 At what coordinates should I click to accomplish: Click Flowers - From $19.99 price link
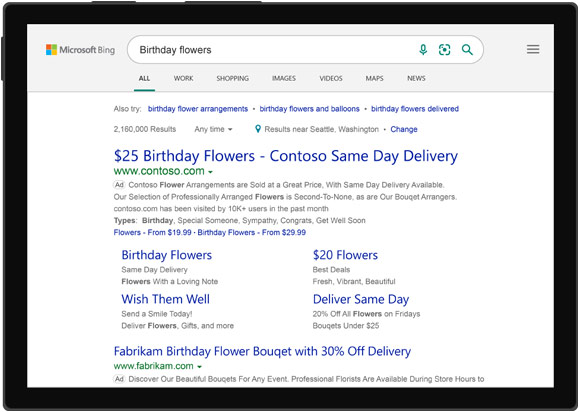coord(153,232)
